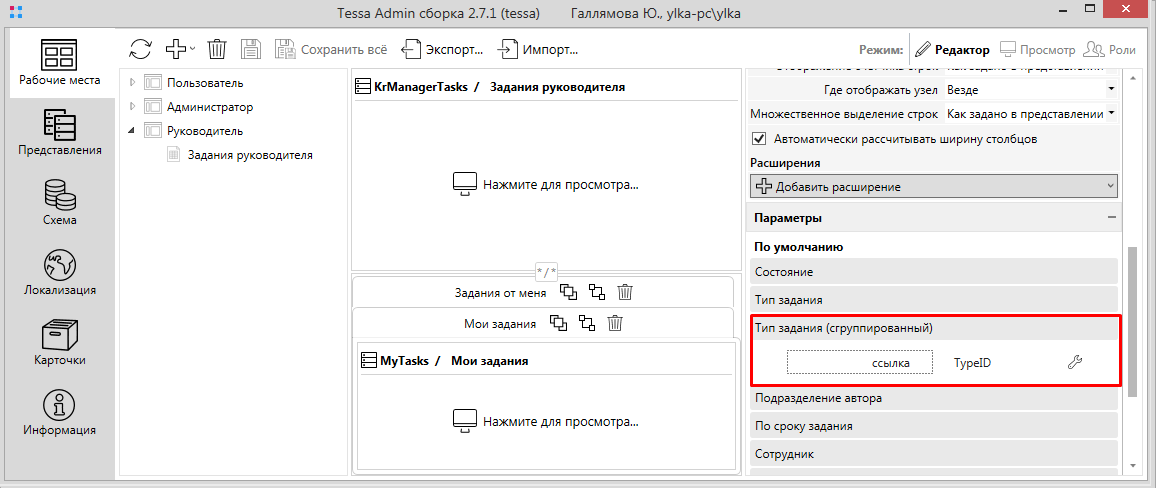The width and height of the screenshot is (1157, 488).
Task: Click wrench icon next to TypeID
Action: [1075, 363]
